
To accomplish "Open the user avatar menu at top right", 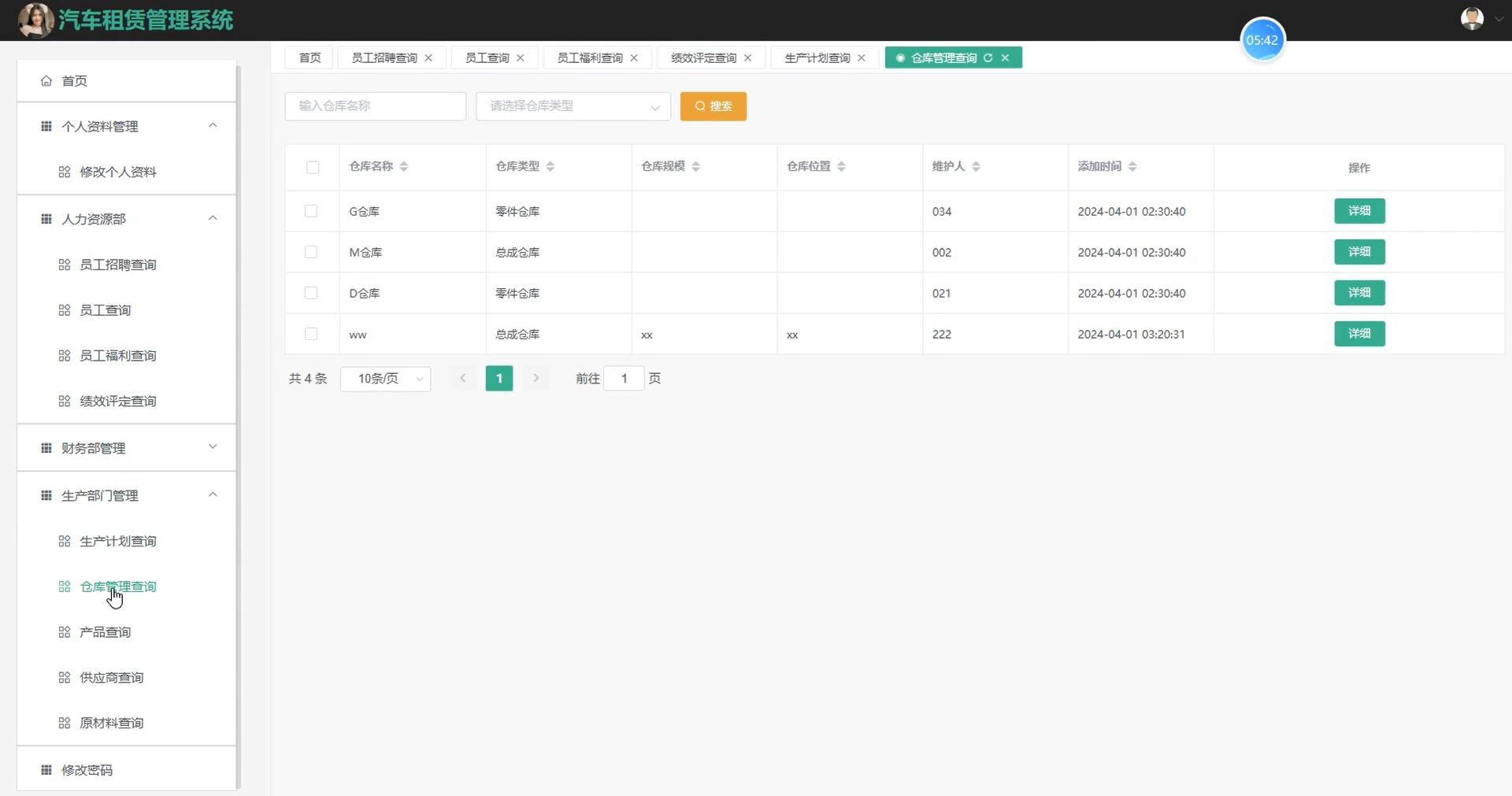I will [1472, 19].
